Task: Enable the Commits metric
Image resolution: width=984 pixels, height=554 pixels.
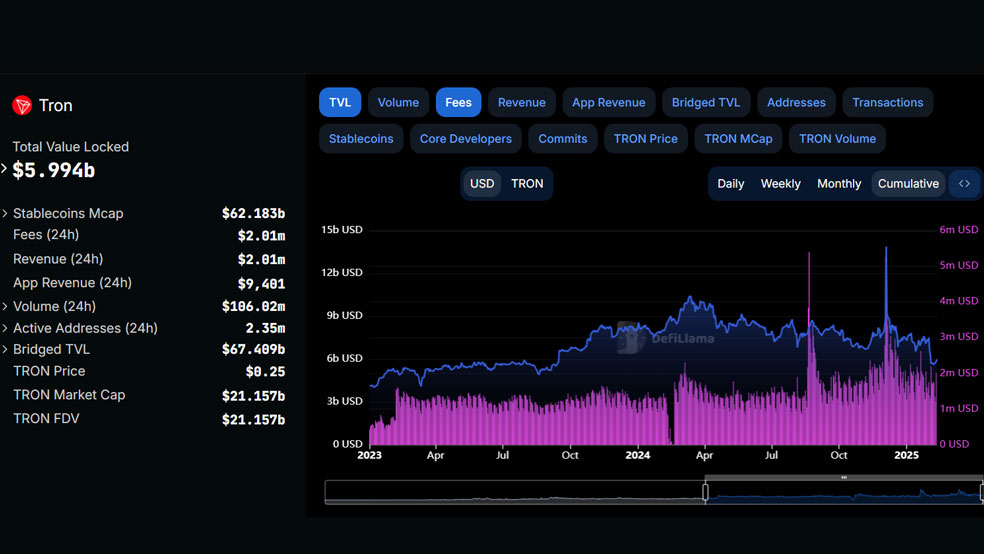Action: pos(562,139)
